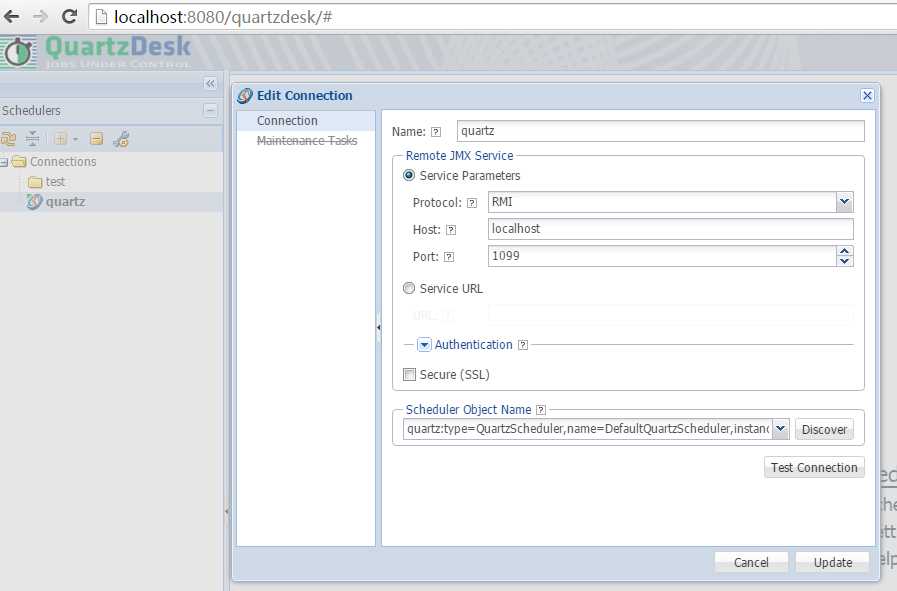Decrease the Port value with down arrow
The height and width of the screenshot is (591, 897).
[844, 261]
